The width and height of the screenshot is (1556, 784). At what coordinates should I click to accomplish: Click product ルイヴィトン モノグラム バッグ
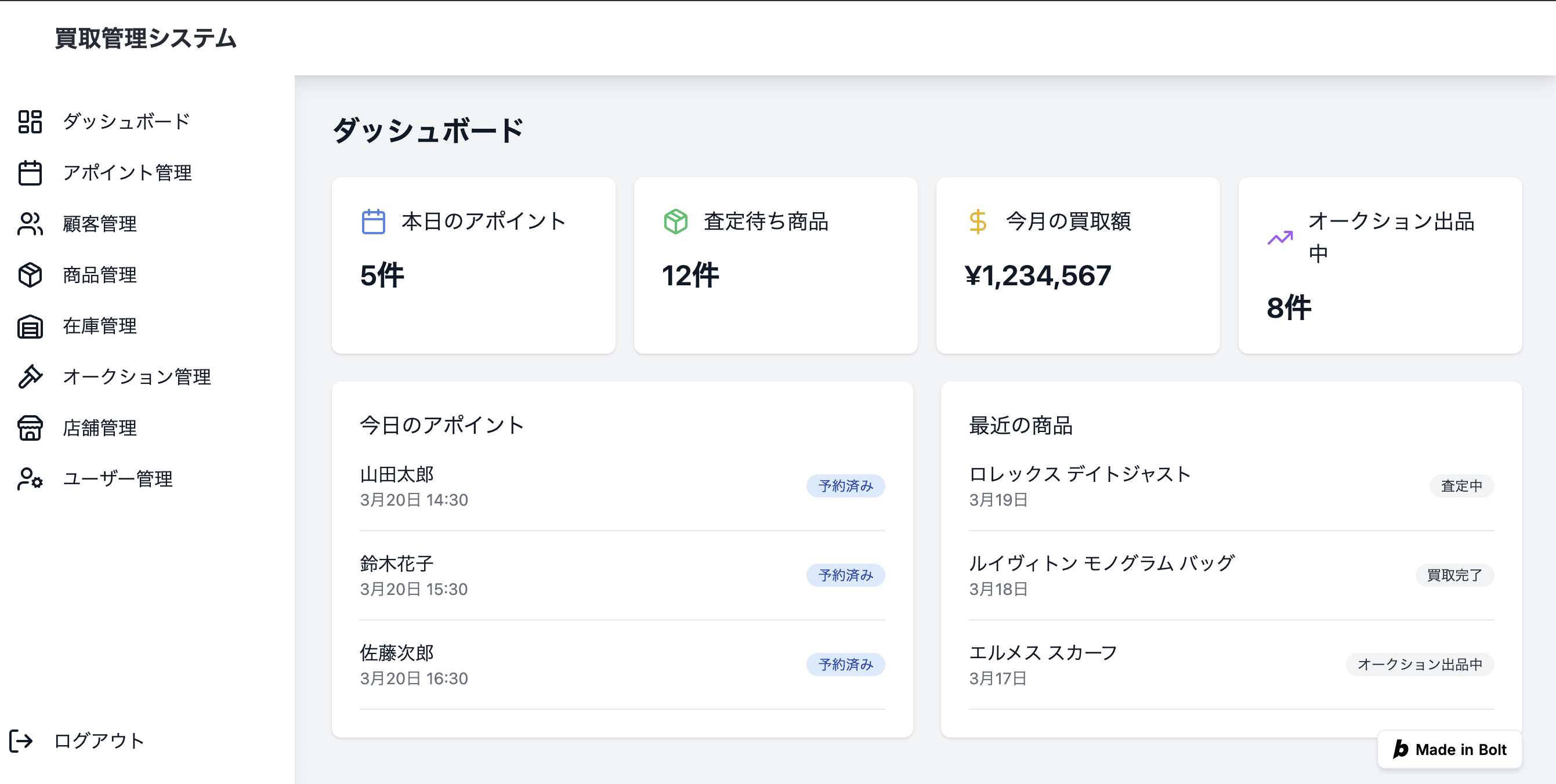click(1102, 564)
